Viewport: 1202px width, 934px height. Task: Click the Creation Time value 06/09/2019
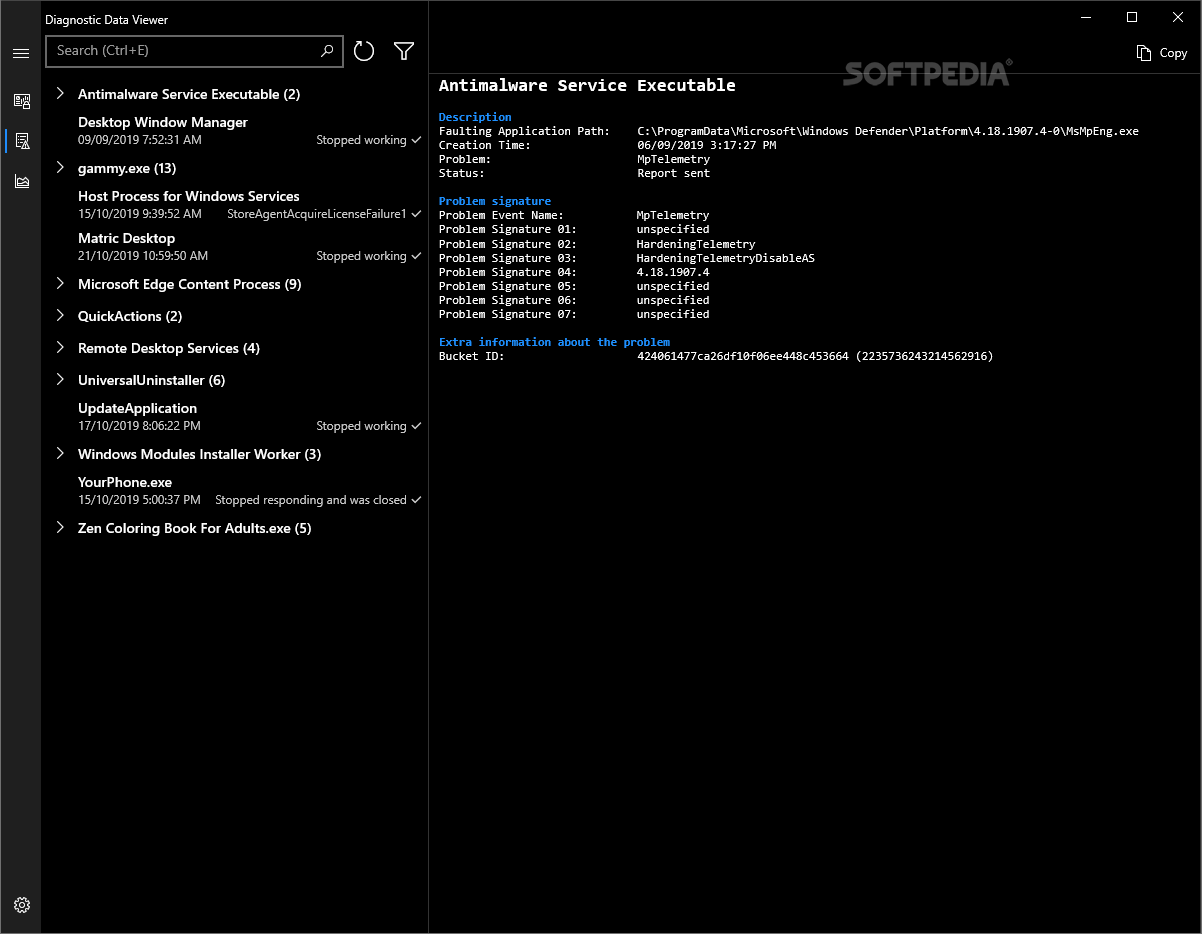(707, 145)
